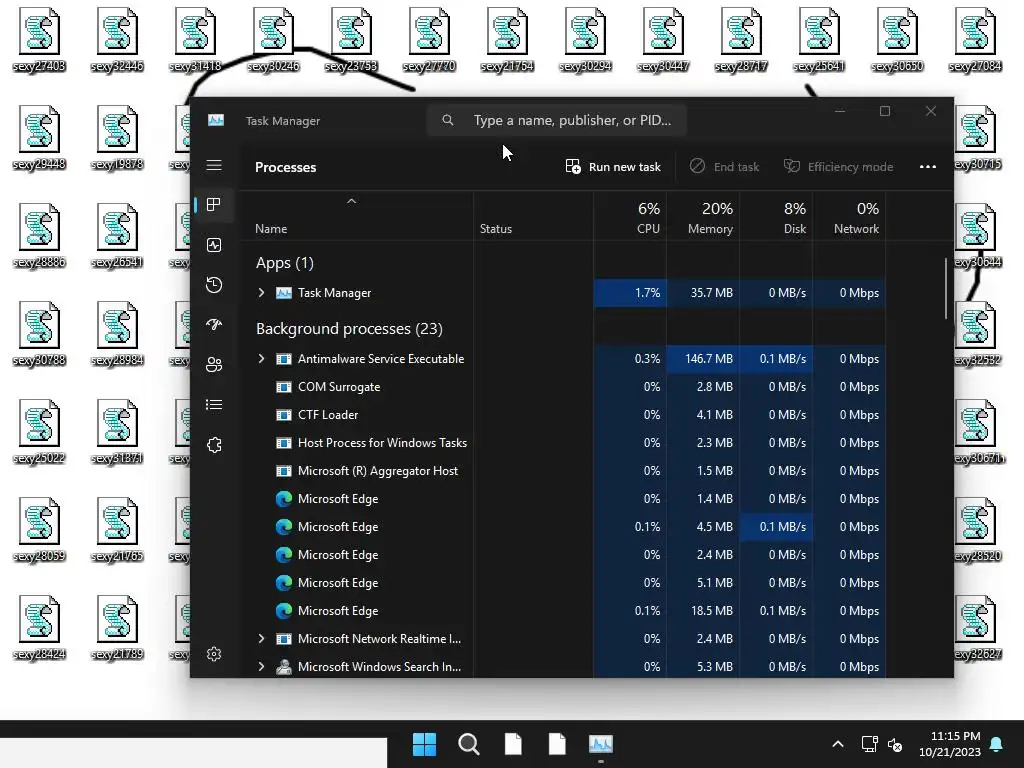Viewport: 1024px width, 768px height.
Task: Open the notification bell icon
Action: (x=997, y=744)
